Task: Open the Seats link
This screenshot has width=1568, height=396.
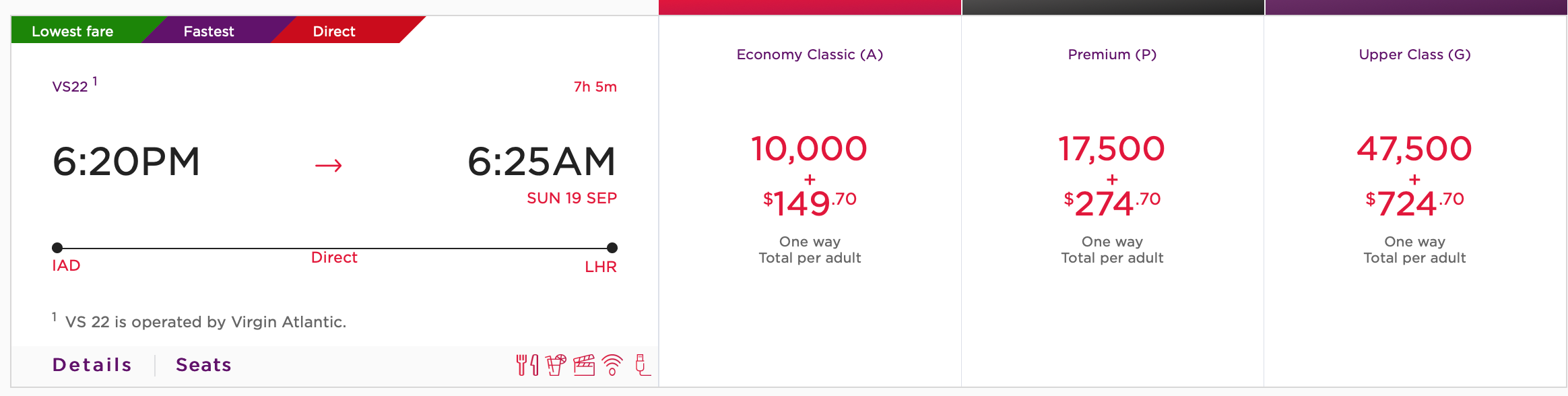Action: point(203,365)
